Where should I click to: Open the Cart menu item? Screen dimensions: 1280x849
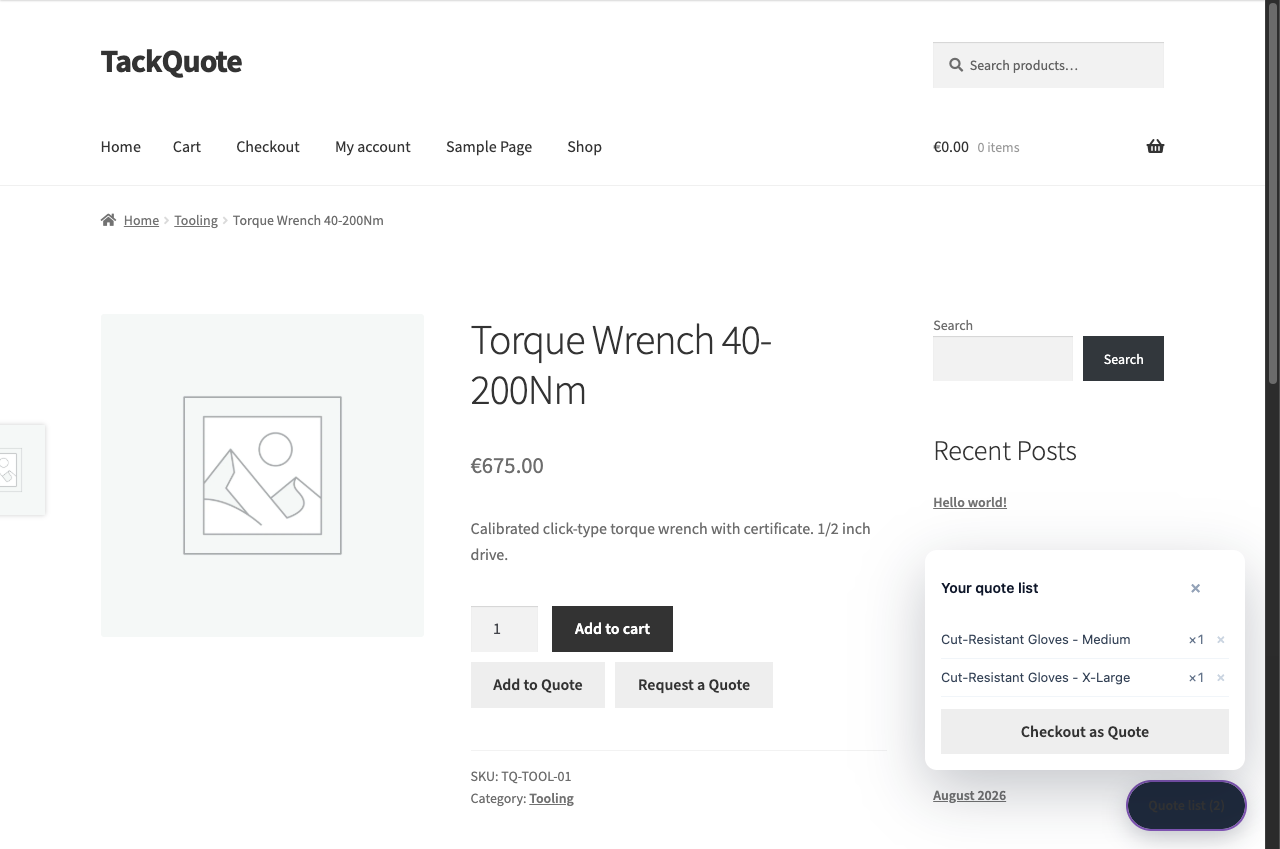187,147
